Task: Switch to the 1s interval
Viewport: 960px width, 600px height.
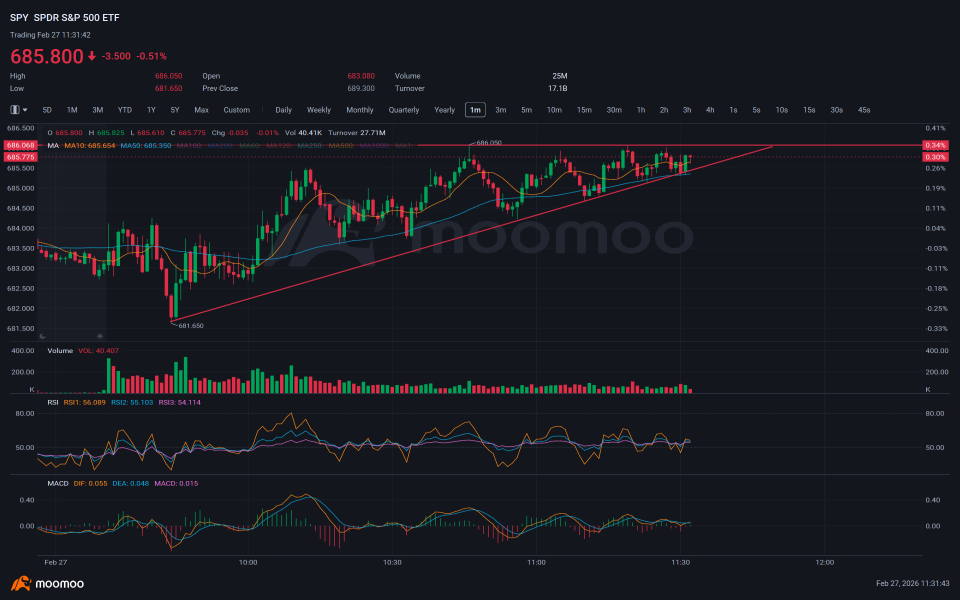Action: click(x=733, y=110)
